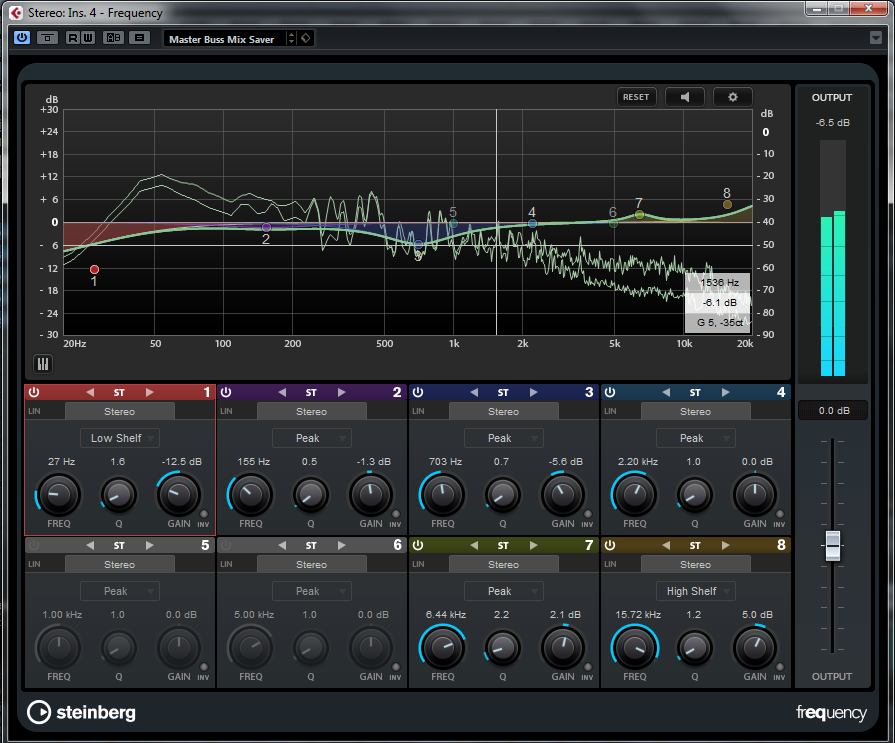Toggle band 8 power button

[610, 545]
